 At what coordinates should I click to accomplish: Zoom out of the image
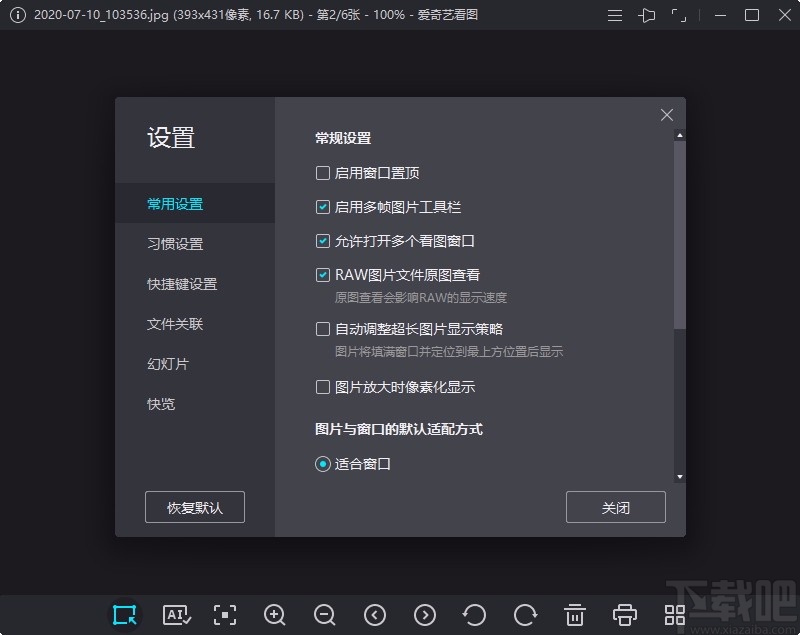coord(325,615)
